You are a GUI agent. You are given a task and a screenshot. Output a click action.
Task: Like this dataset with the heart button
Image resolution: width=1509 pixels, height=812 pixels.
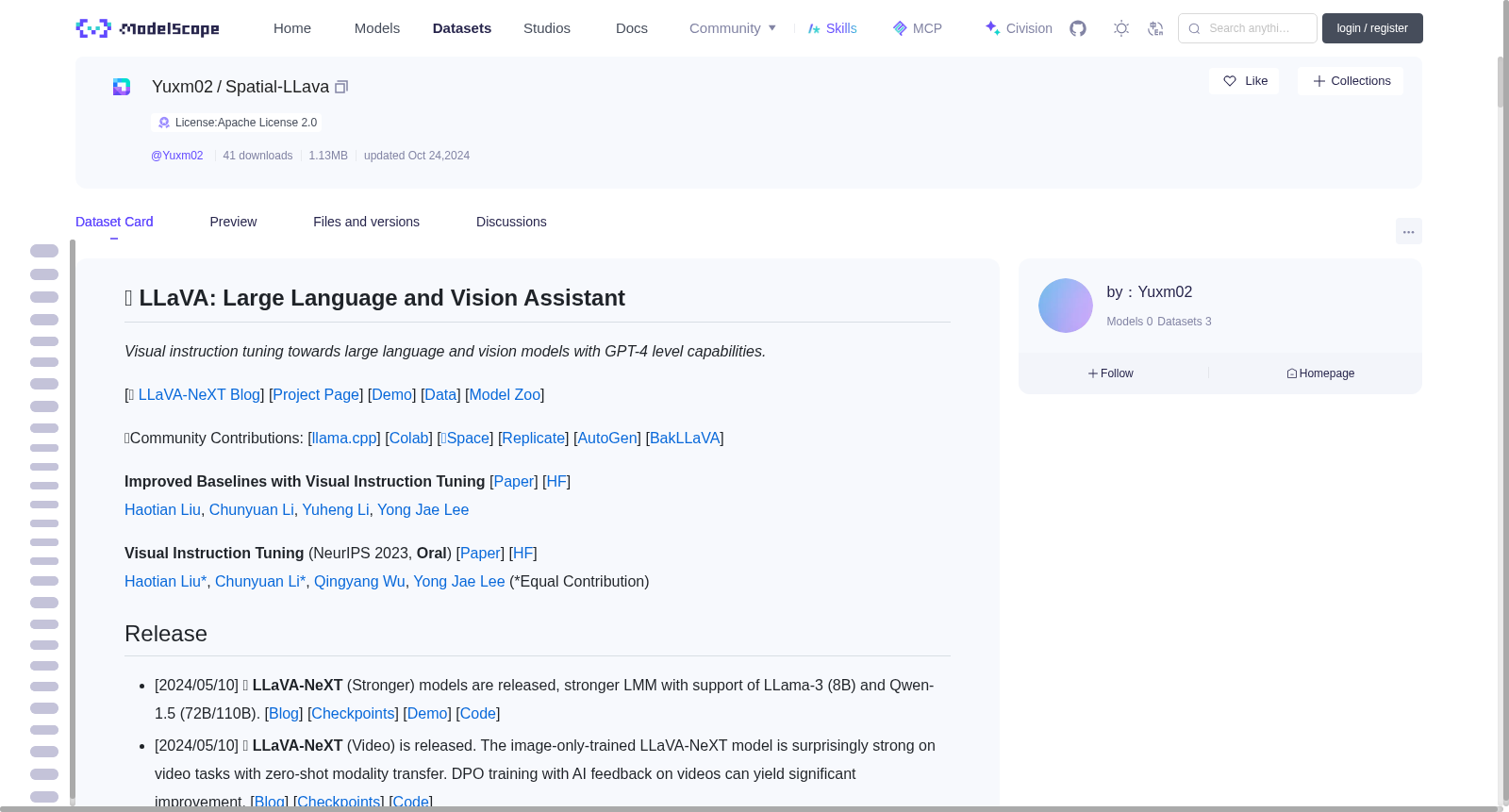[1245, 81]
